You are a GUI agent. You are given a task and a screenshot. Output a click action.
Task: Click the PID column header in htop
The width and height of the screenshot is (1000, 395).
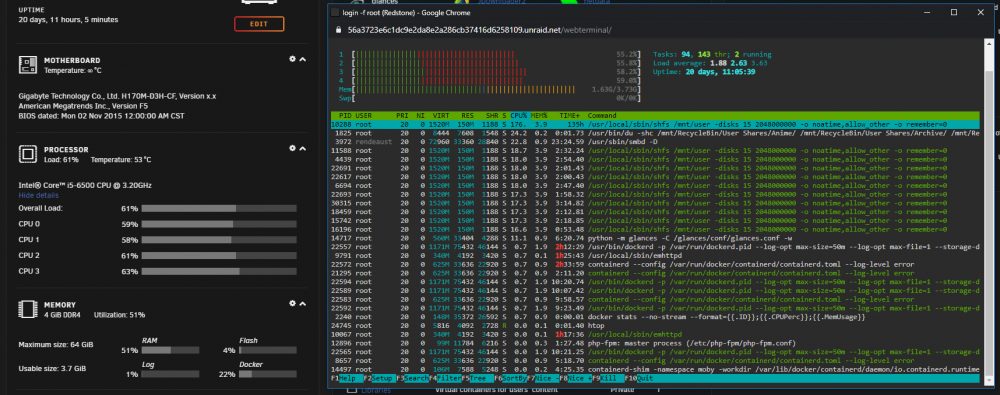(344, 116)
